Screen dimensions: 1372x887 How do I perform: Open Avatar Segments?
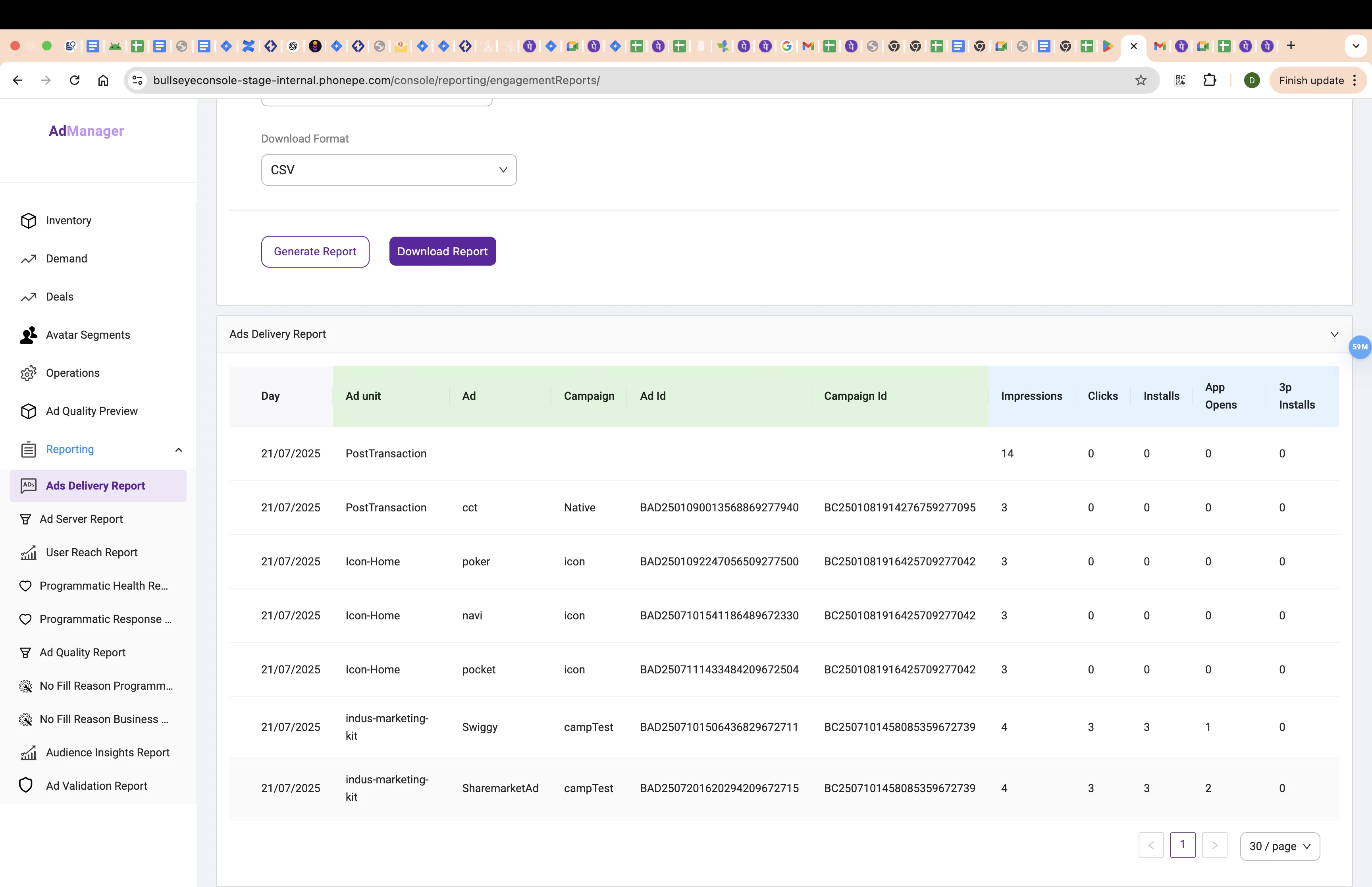[x=87, y=335]
